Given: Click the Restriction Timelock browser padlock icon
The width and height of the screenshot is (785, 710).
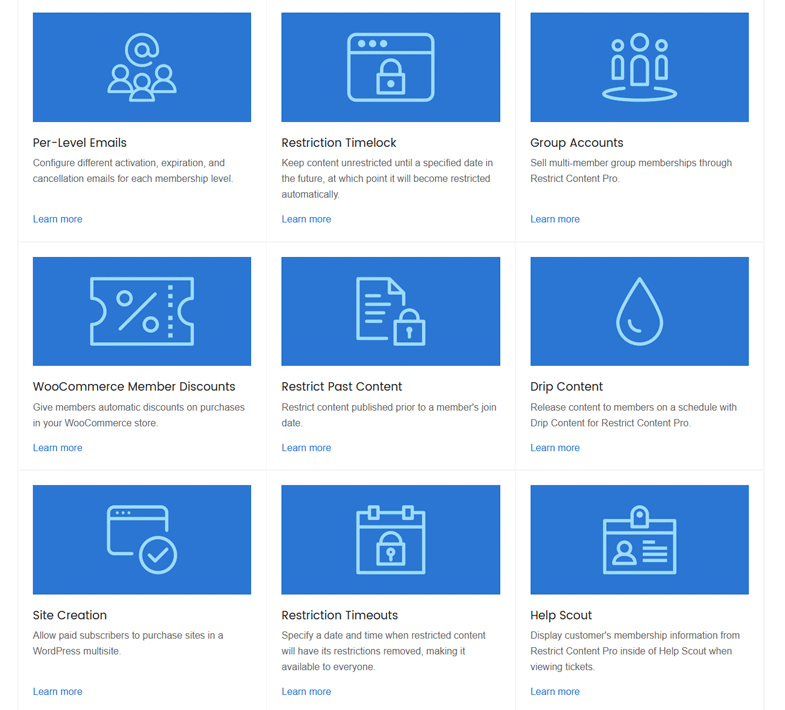Looking at the screenshot, I should click(390, 67).
